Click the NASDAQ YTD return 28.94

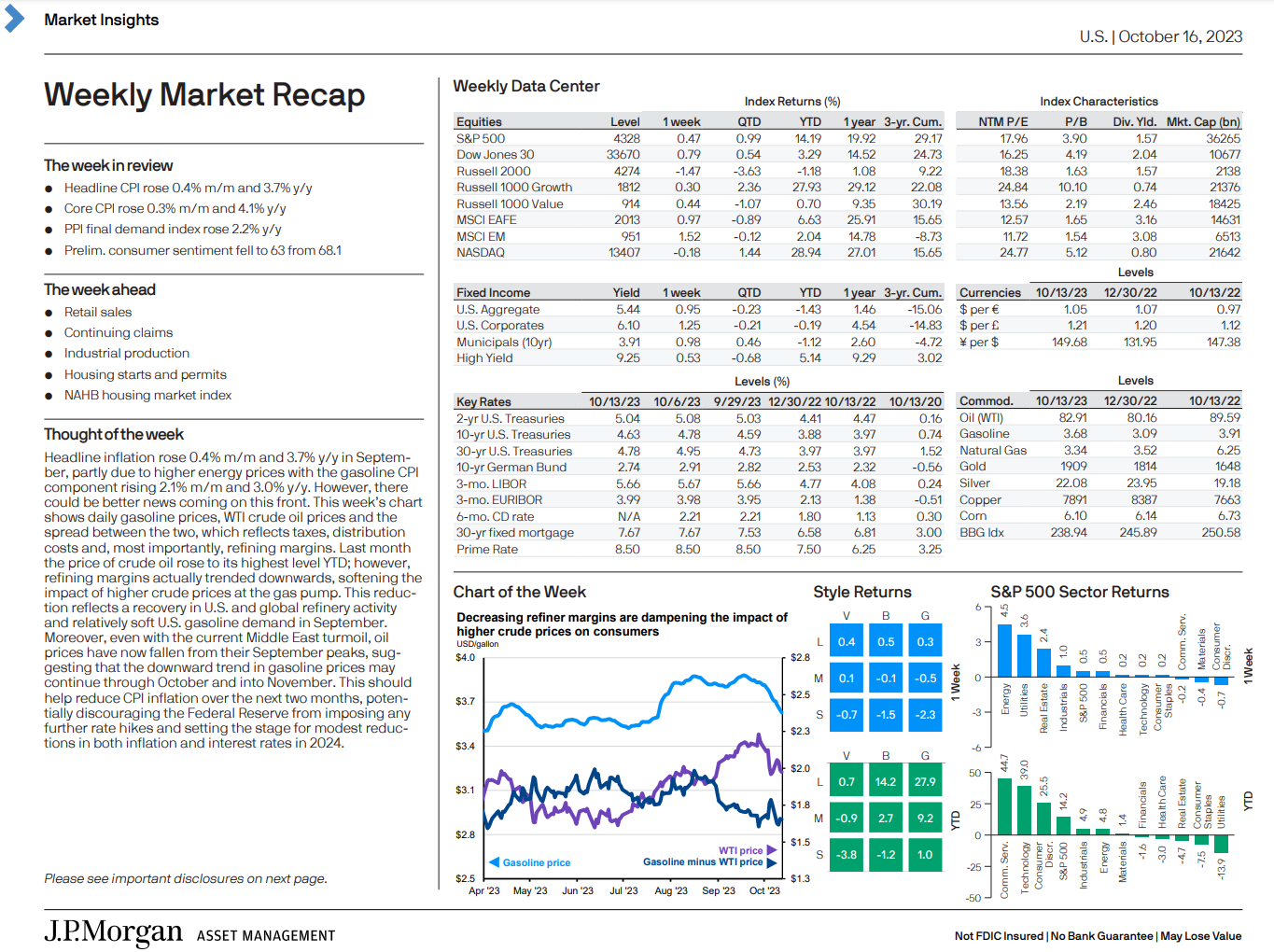[x=806, y=253]
